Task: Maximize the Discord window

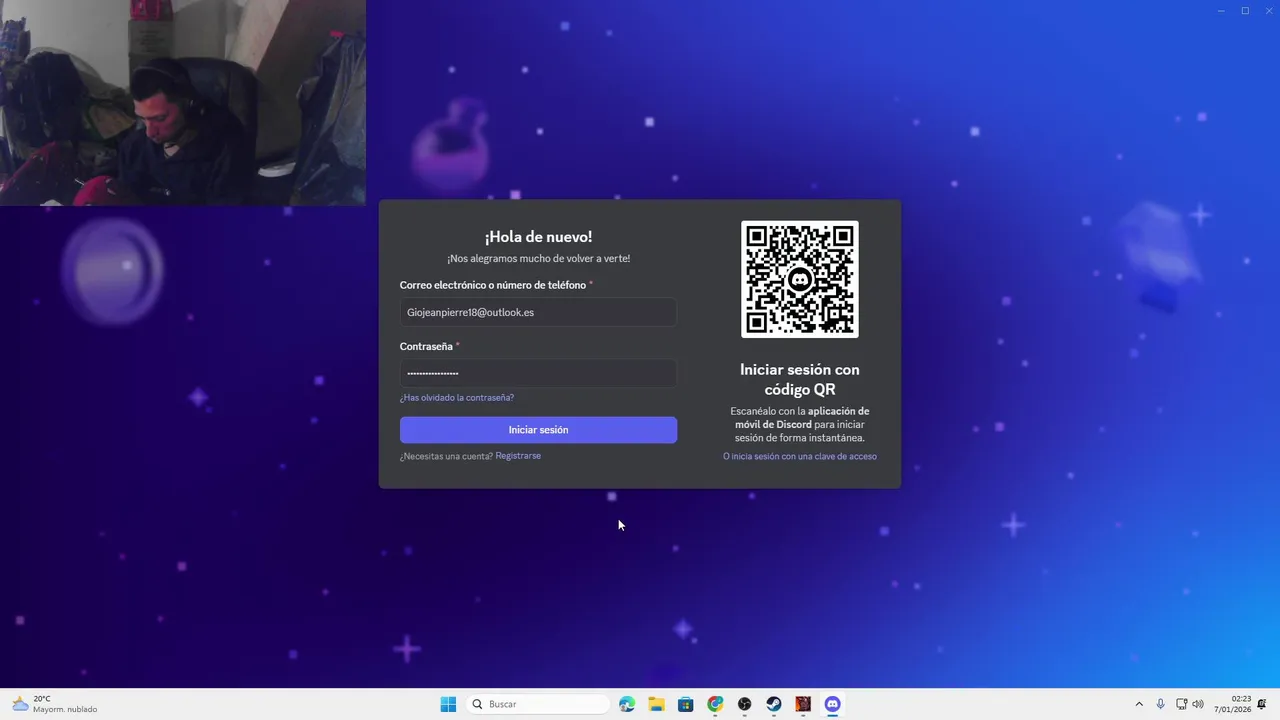Action: click(x=1245, y=11)
